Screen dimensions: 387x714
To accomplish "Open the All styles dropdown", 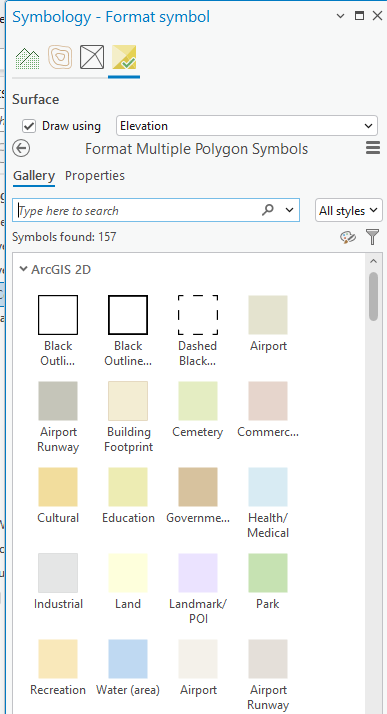I will [x=348, y=210].
